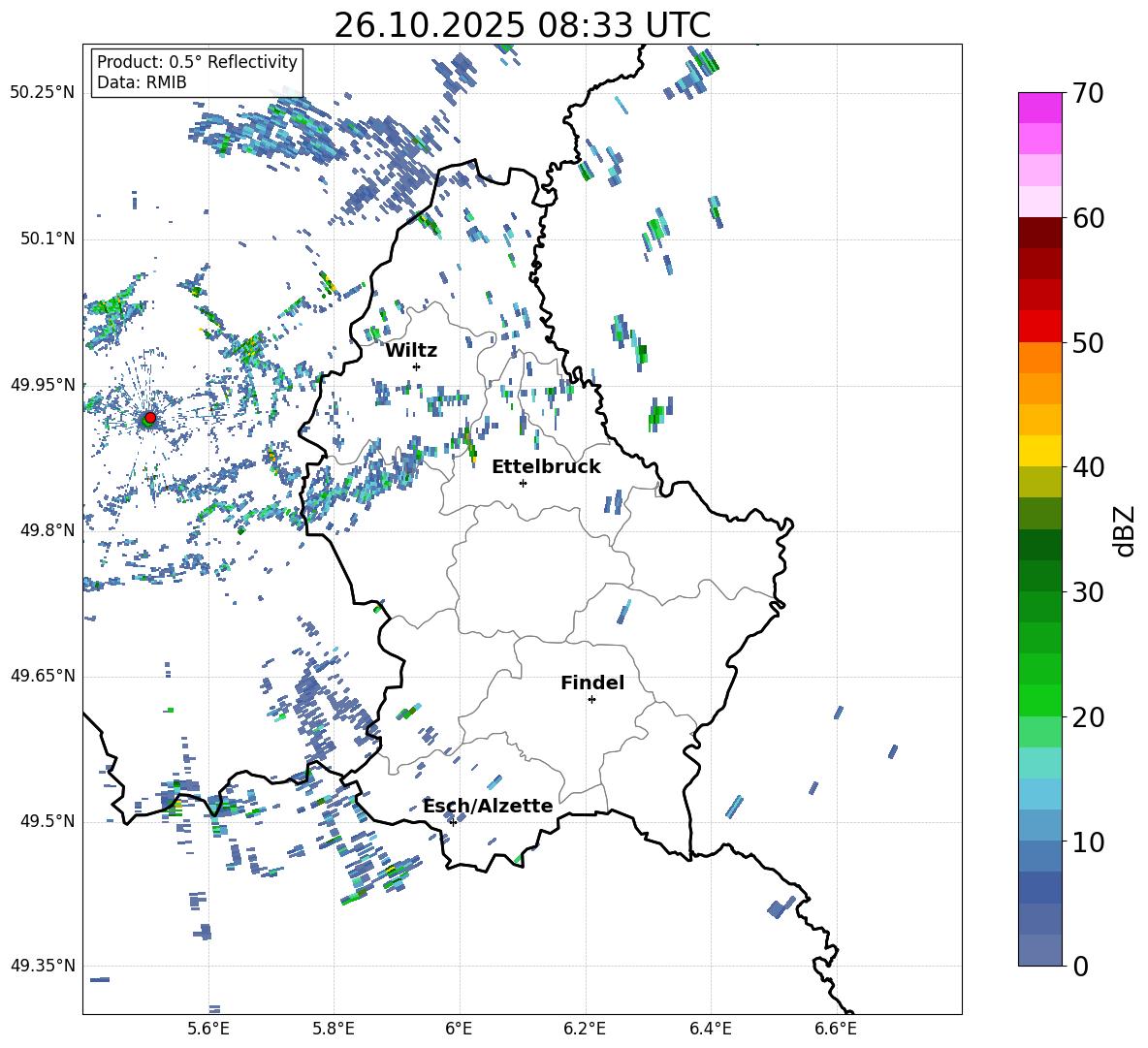Pick the Esch/Alzette station cross marker

tap(453, 822)
